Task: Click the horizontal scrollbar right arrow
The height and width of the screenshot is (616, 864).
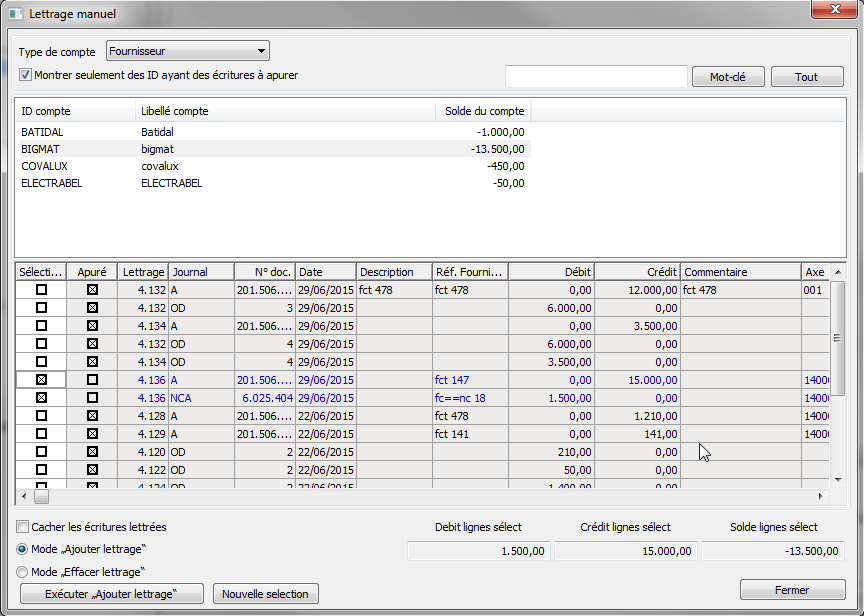Action: pos(821,496)
